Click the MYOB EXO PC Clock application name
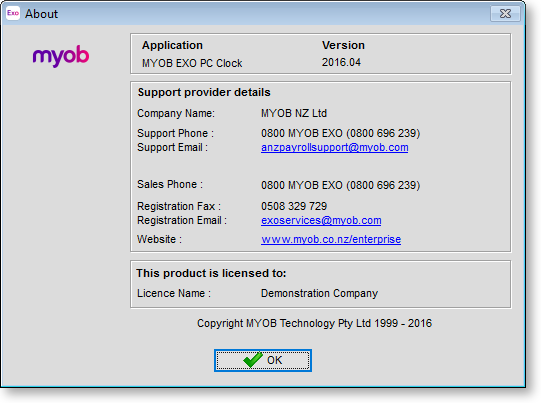This screenshot has width=541, height=403. click(x=192, y=63)
